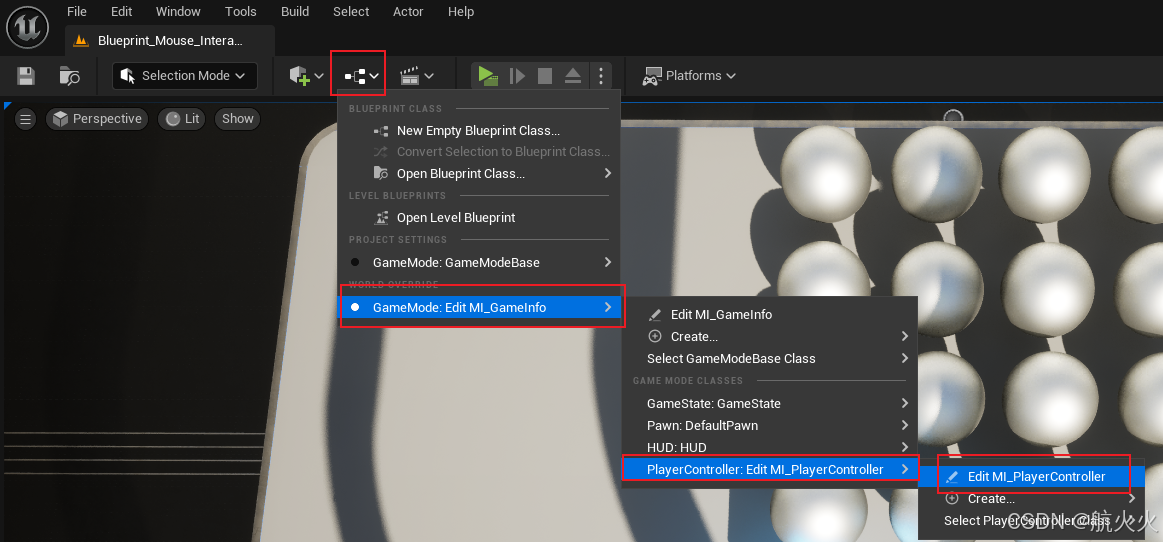This screenshot has height=542, width=1163.
Task: Expand Select GameModeBase Class submenu arrow
Action: click(905, 358)
